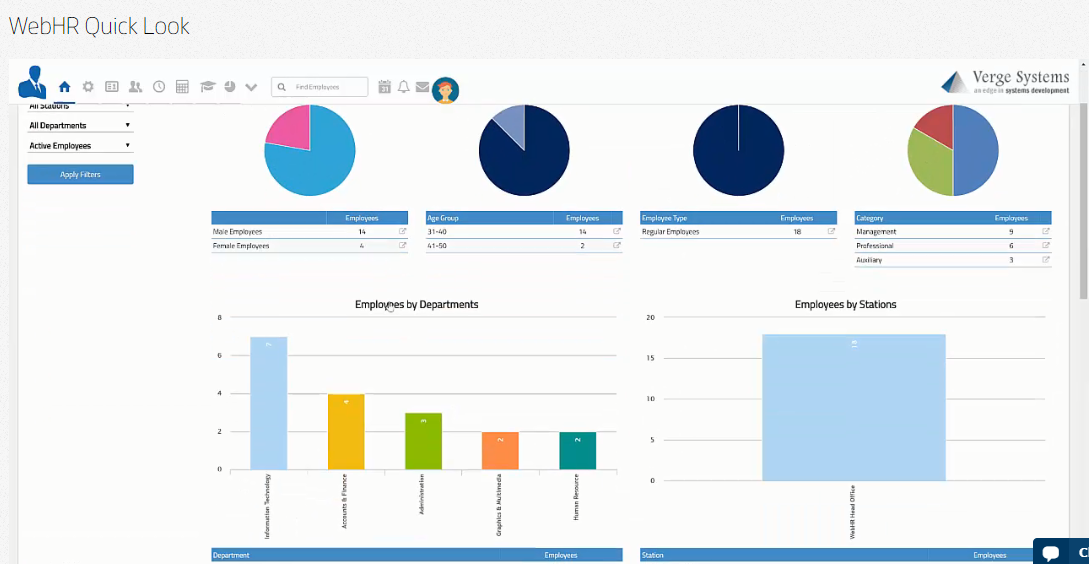Open the settings gear icon
The height and width of the screenshot is (564, 1089).
point(88,87)
